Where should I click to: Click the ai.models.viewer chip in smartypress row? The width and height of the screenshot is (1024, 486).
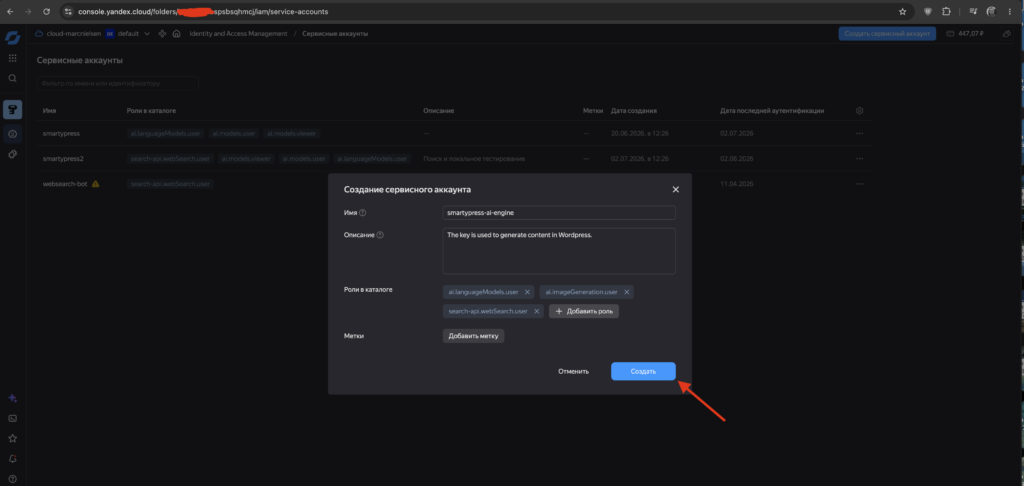291,133
